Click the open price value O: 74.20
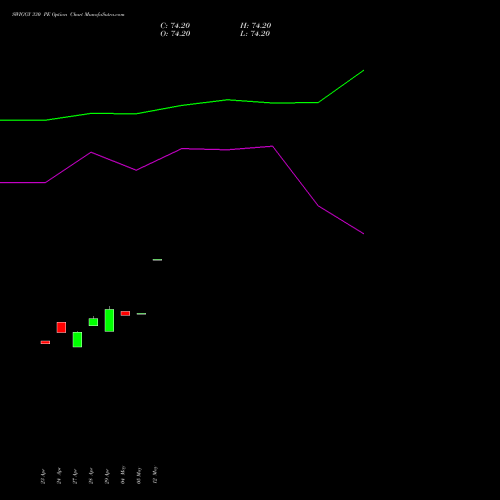 [175, 34]
